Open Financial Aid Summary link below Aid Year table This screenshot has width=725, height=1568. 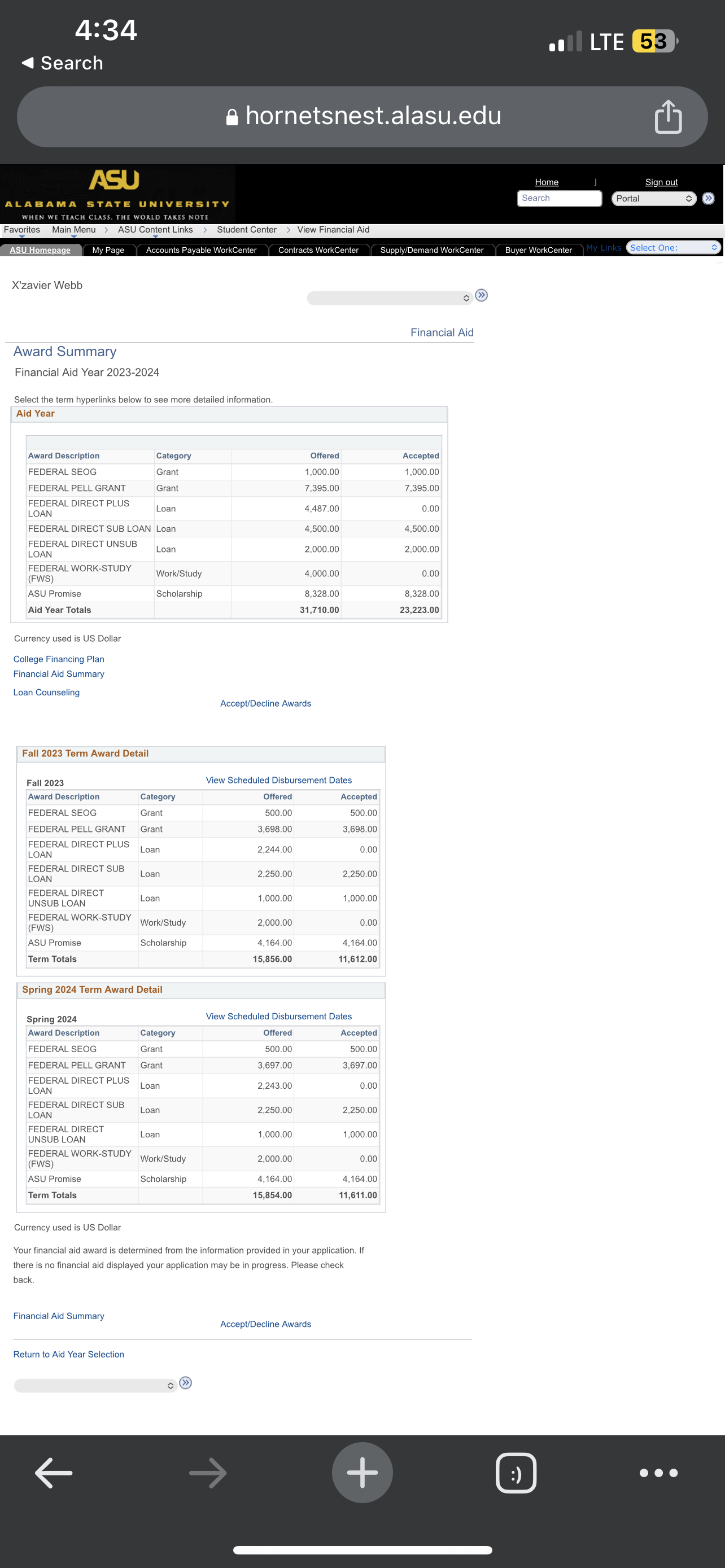point(58,674)
